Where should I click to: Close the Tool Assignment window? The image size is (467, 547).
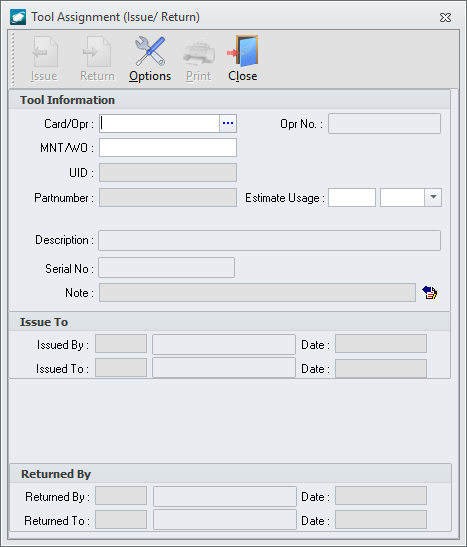445,17
